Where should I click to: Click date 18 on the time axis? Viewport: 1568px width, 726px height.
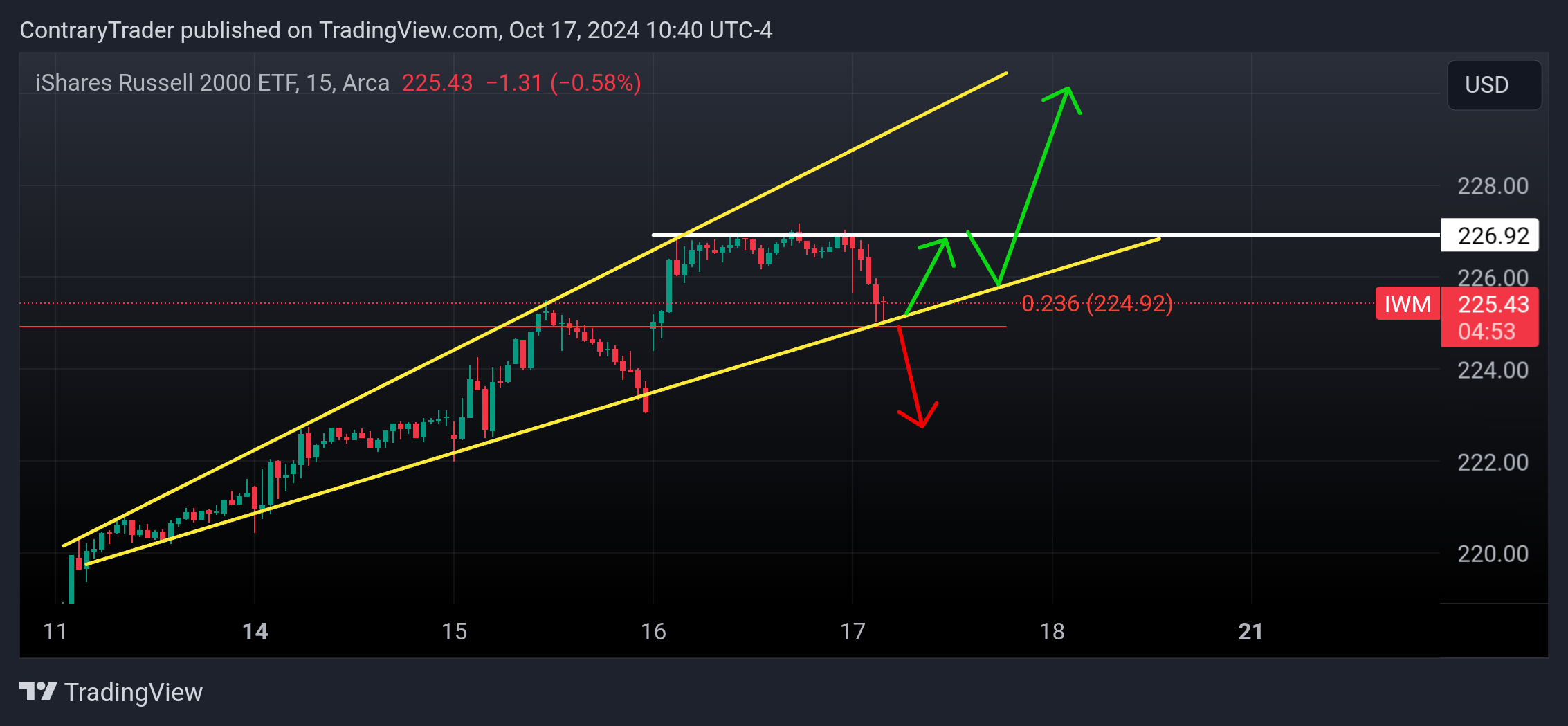[1052, 631]
